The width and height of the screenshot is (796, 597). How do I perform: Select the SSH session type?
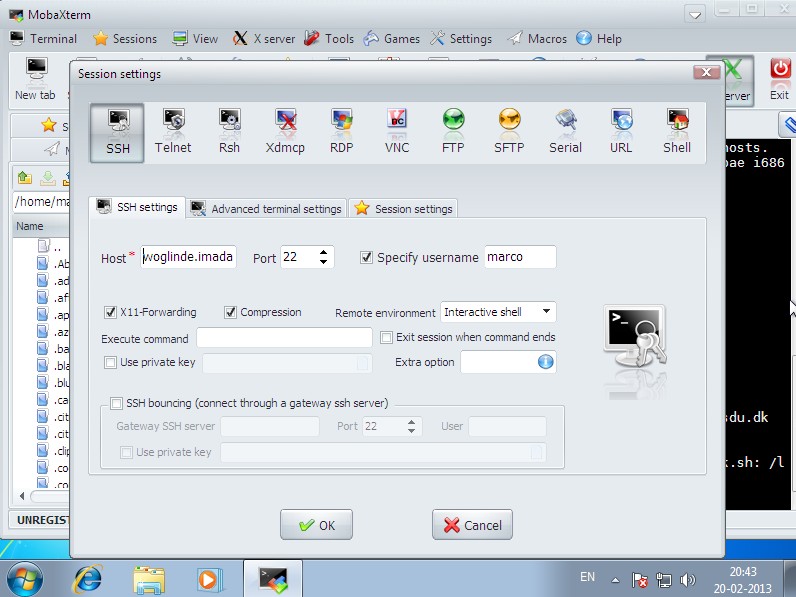point(117,133)
